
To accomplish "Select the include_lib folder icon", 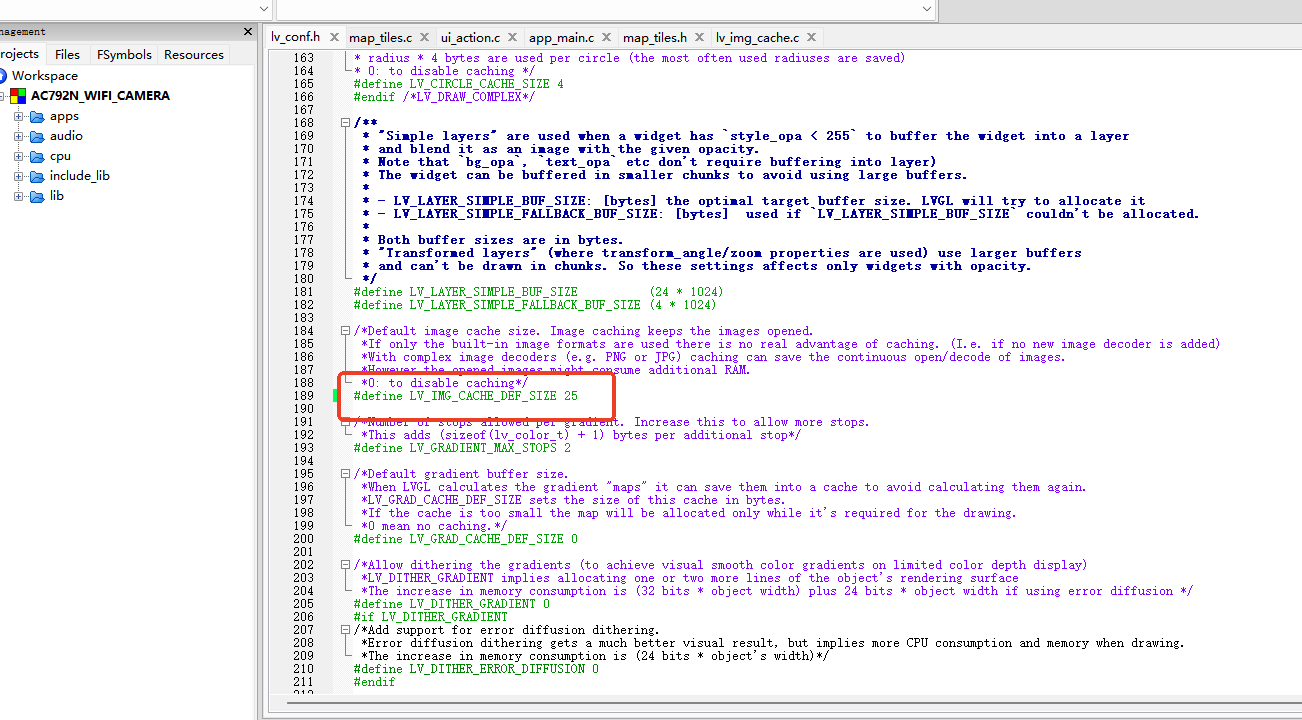I will [x=37, y=176].
